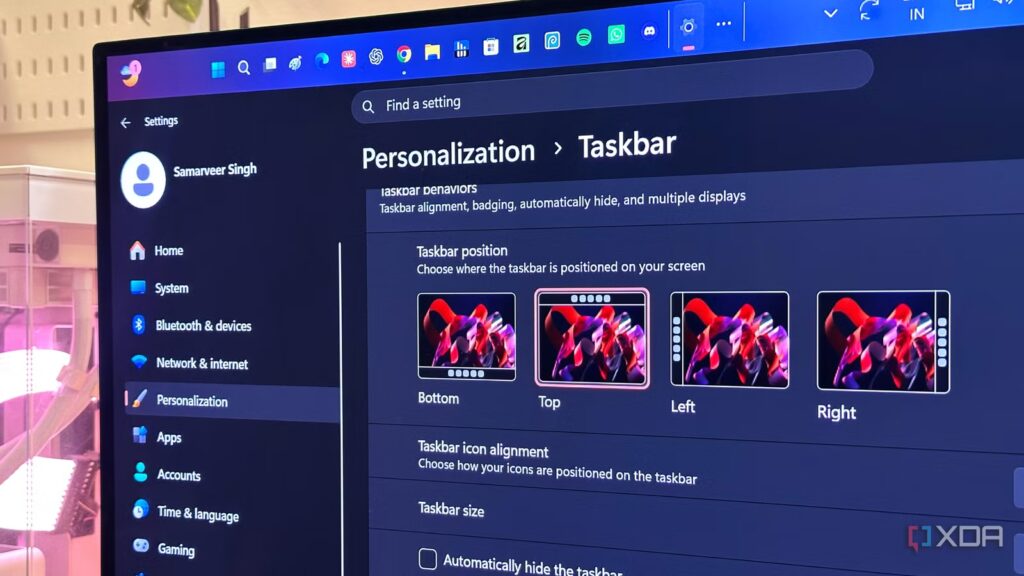Launch Google Chrome from the taskbar
The image size is (1024, 576).
404,54
